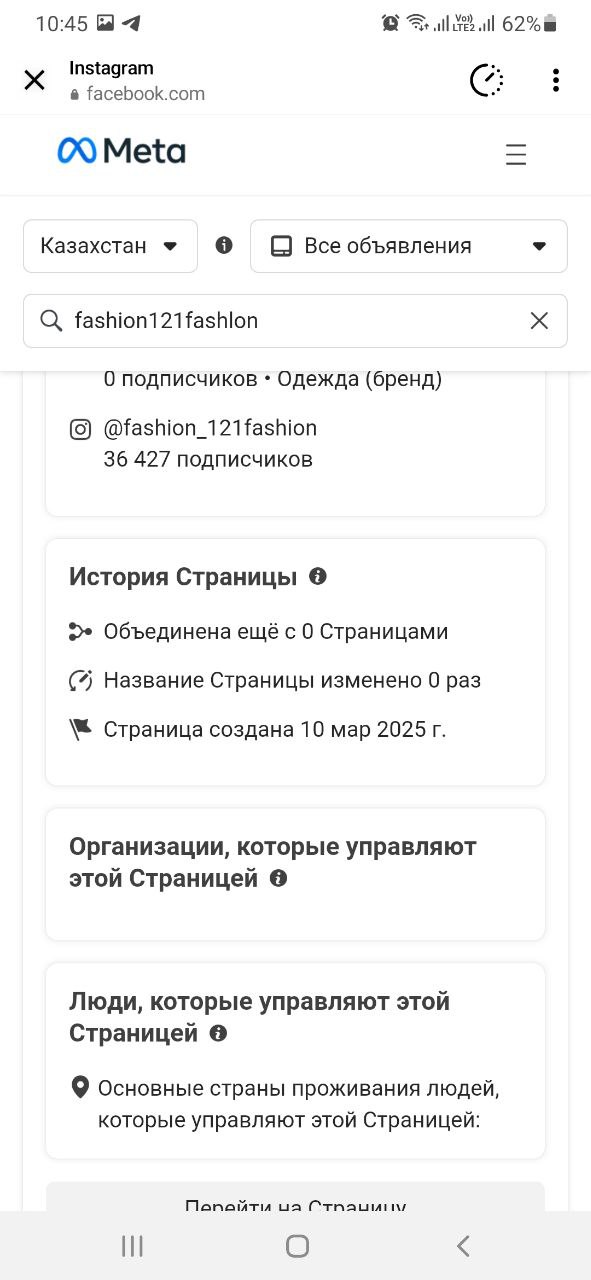The width and height of the screenshot is (591, 1280).
Task: Open the @fashion_121fashion Instagram handle
Action: pyautogui.click(x=210, y=428)
